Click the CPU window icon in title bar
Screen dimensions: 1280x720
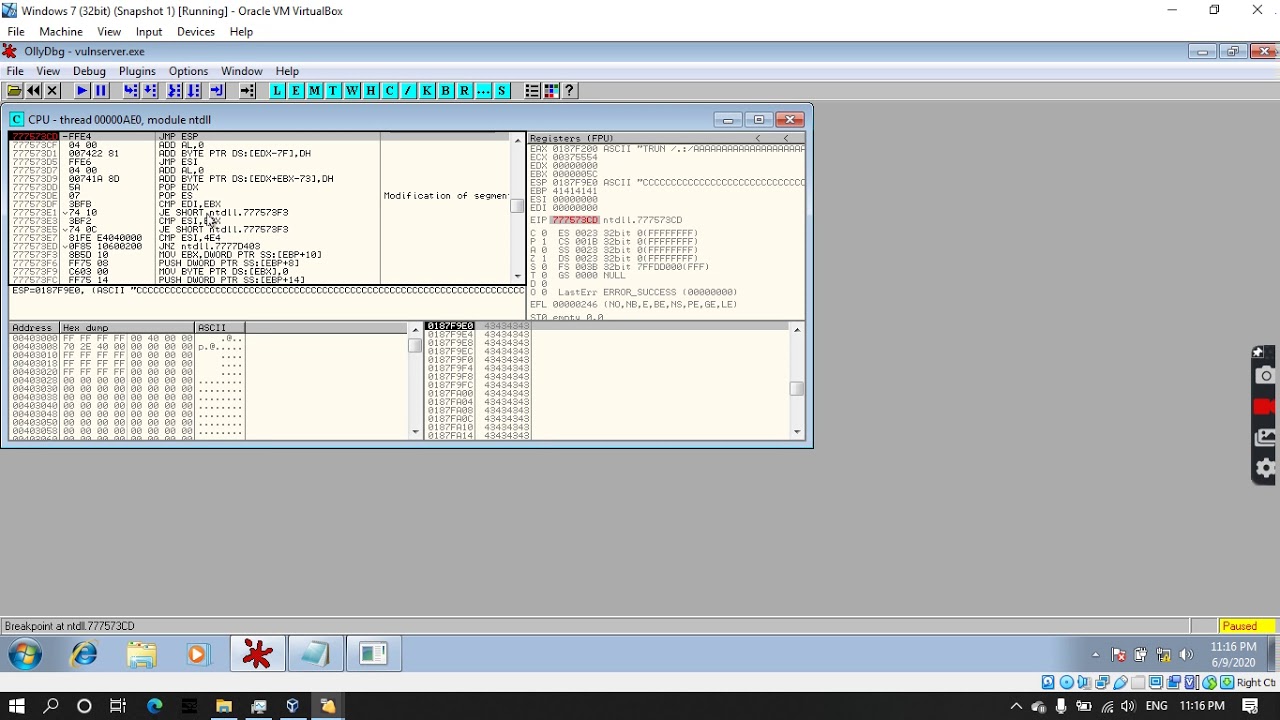(x=16, y=120)
